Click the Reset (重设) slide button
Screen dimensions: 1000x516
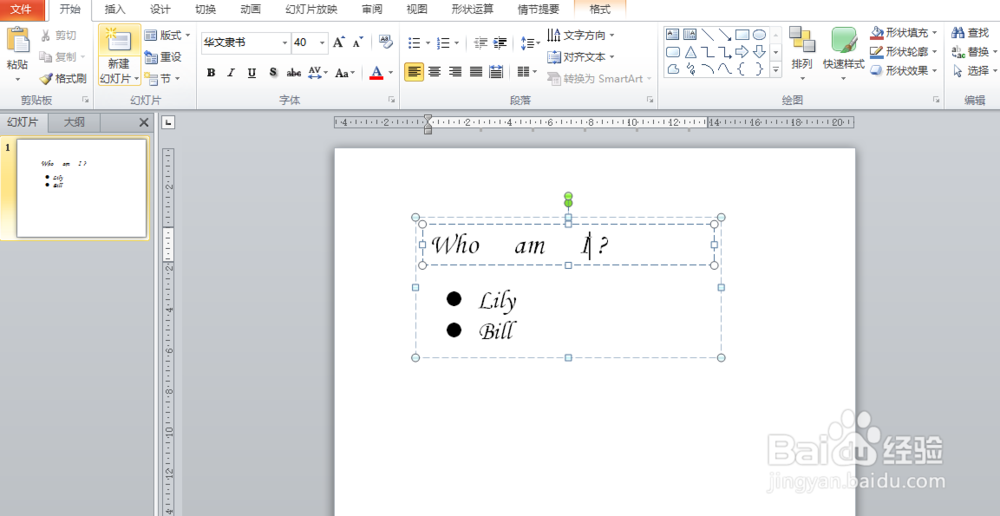click(163, 57)
